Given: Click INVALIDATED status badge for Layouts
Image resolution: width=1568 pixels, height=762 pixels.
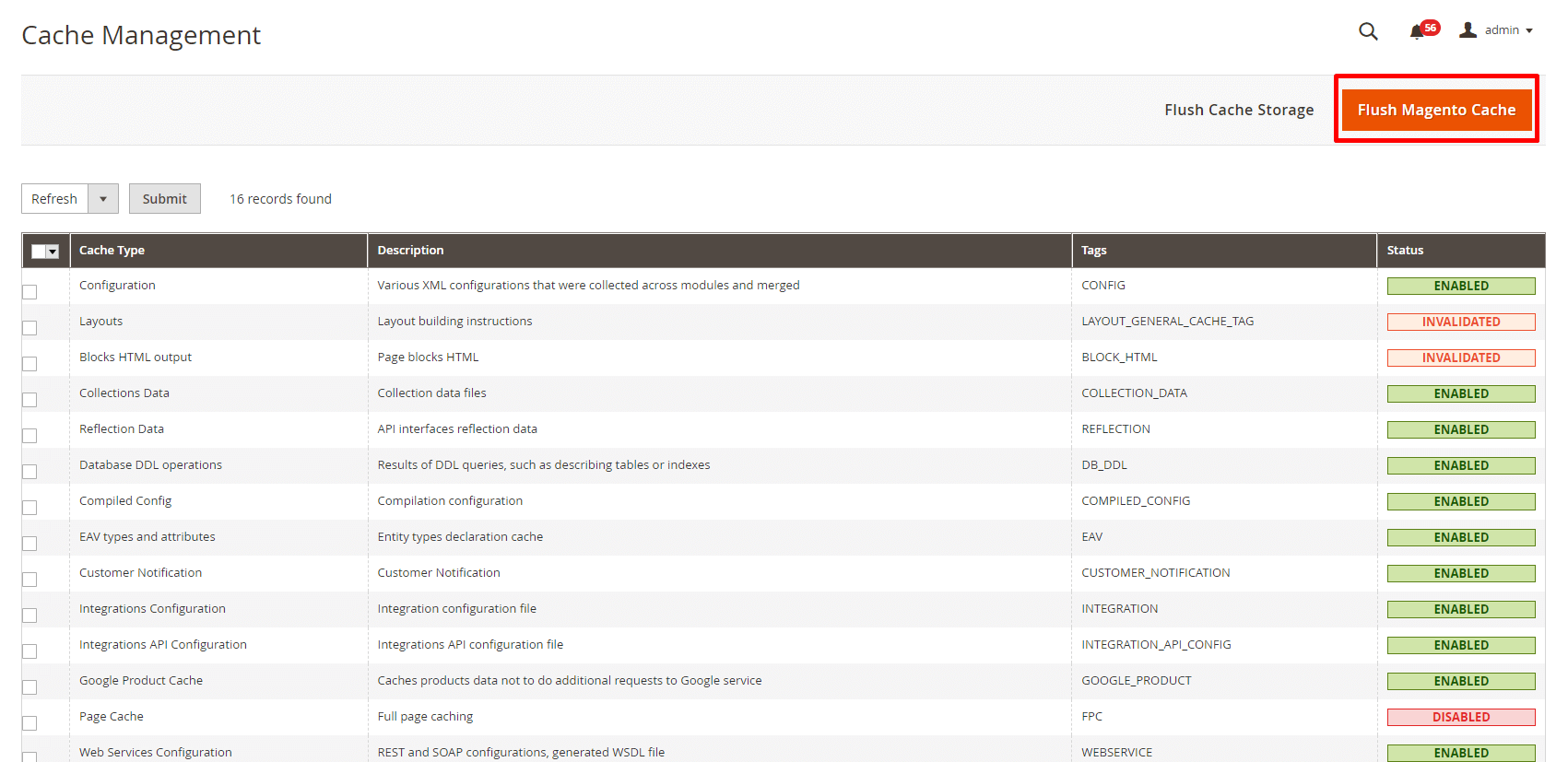Looking at the screenshot, I should click(1460, 322).
